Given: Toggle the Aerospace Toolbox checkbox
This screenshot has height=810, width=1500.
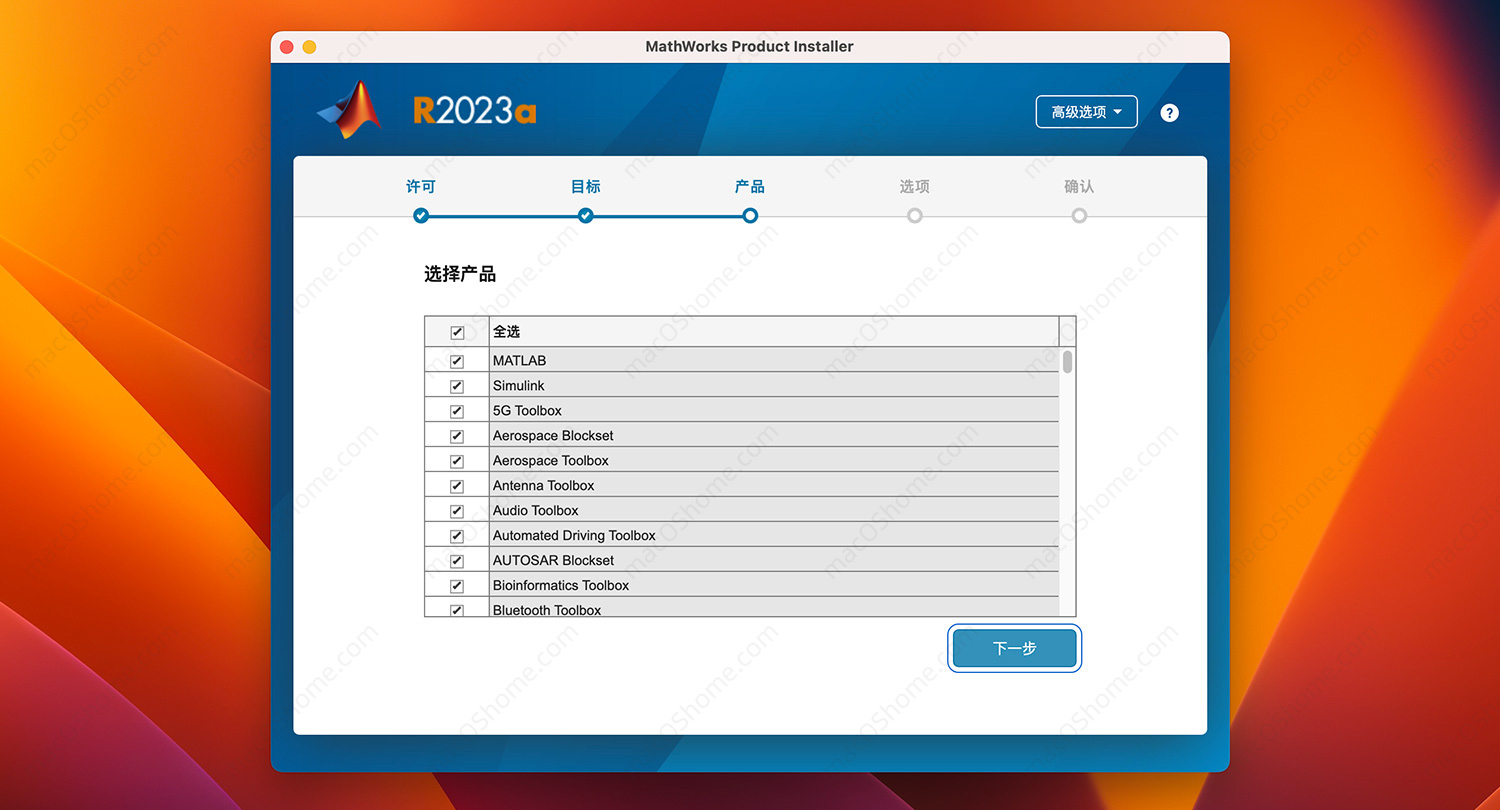Looking at the screenshot, I should (x=457, y=461).
